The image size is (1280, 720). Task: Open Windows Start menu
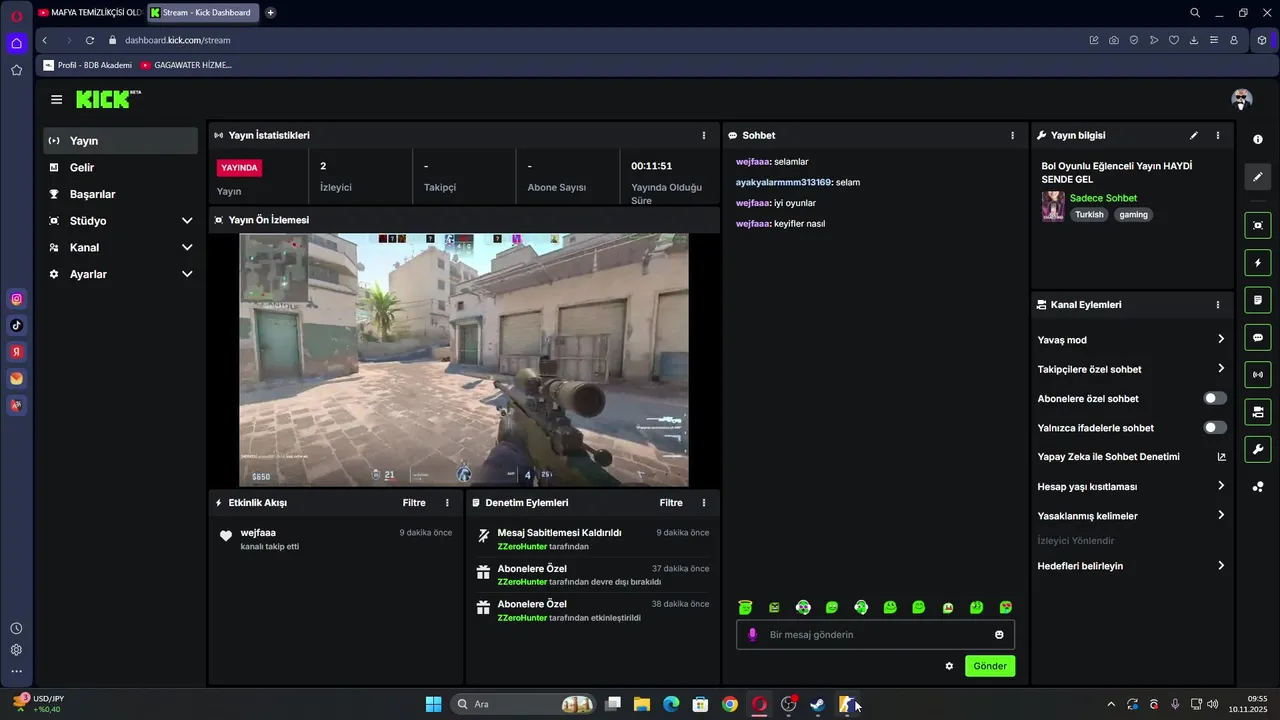(433, 704)
